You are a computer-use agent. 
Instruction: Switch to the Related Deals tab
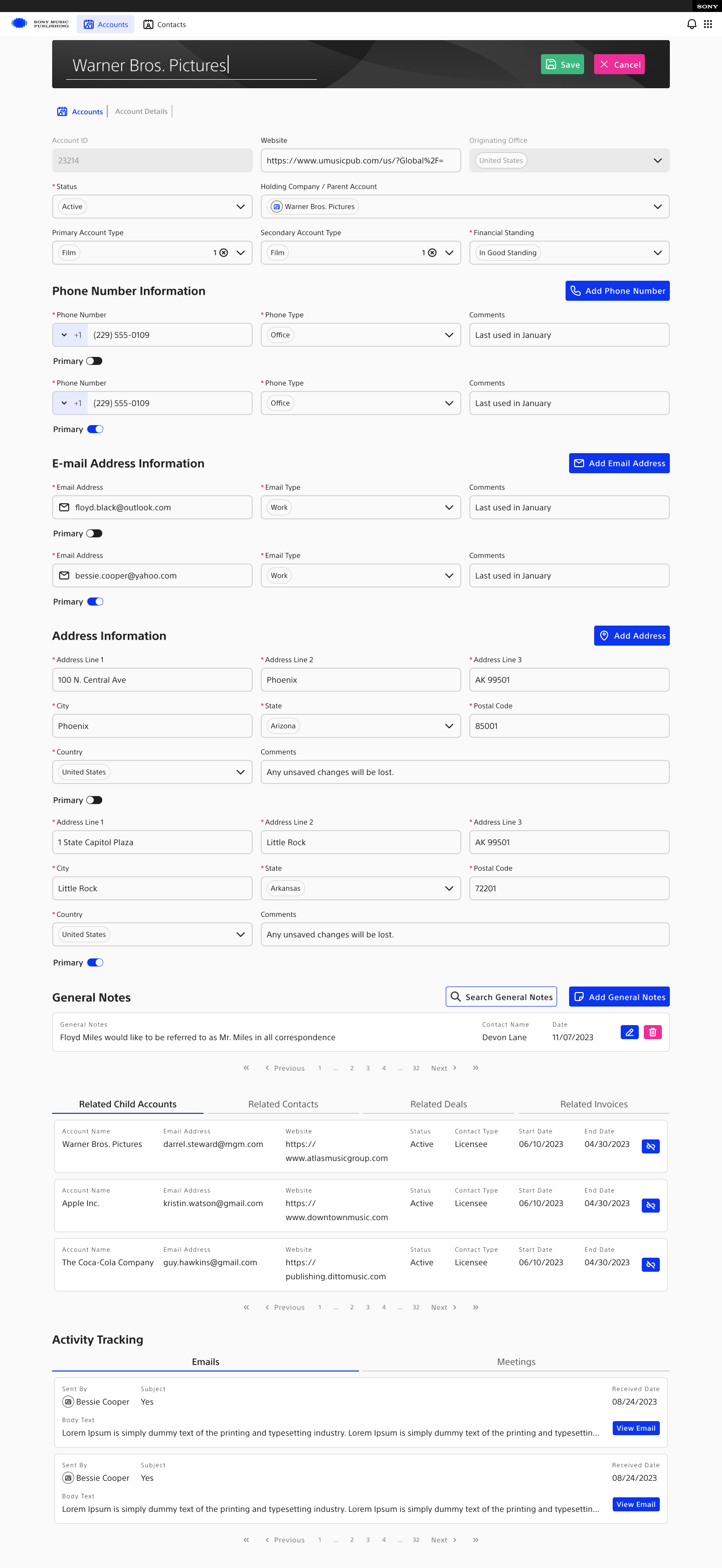[x=438, y=1104]
